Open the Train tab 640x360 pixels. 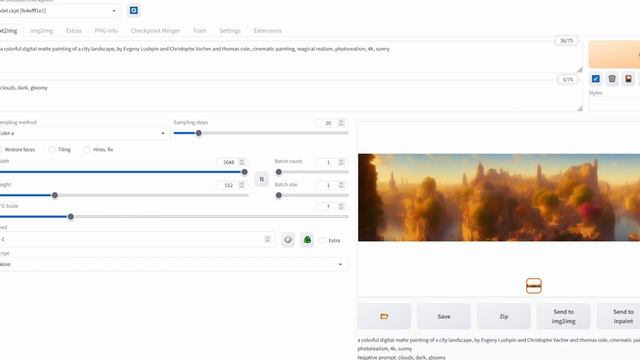[x=200, y=31]
